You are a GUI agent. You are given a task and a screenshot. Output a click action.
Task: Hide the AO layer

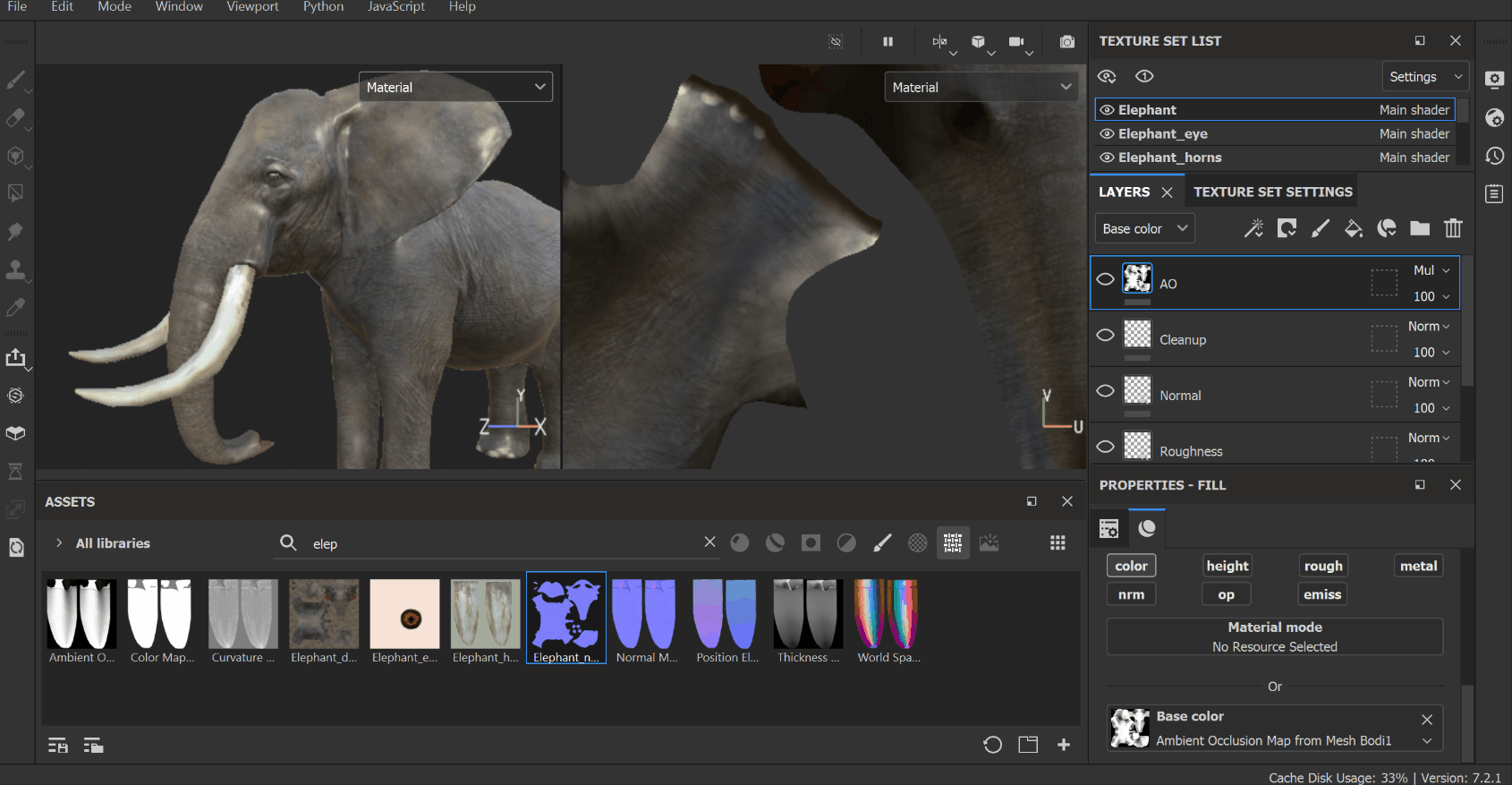tap(1105, 279)
